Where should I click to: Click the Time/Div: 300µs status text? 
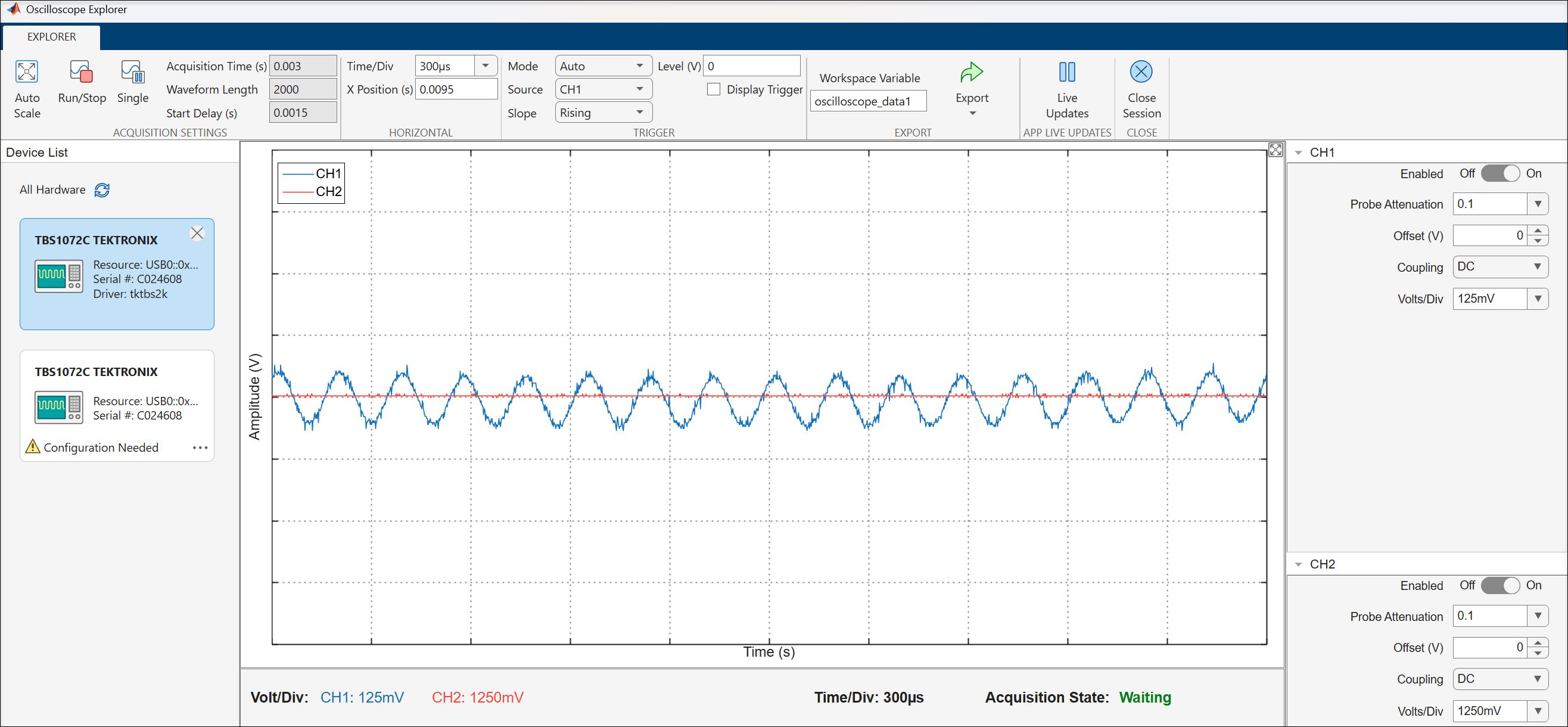869,697
